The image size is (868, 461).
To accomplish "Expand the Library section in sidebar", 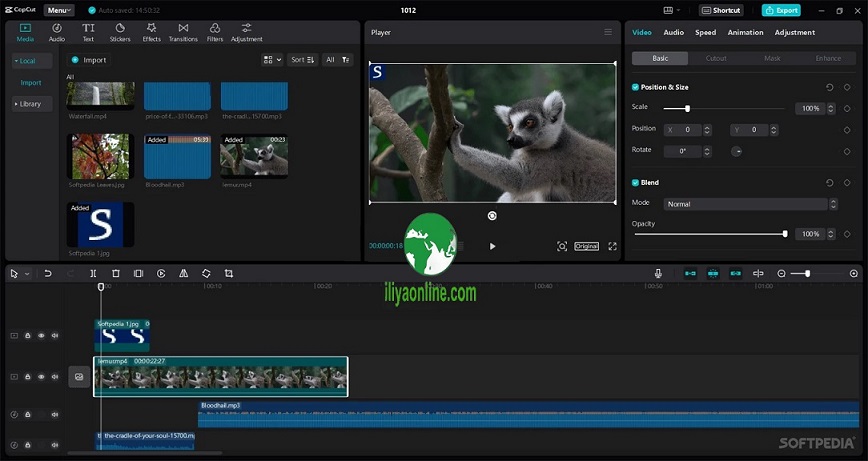I will click(x=30, y=104).
